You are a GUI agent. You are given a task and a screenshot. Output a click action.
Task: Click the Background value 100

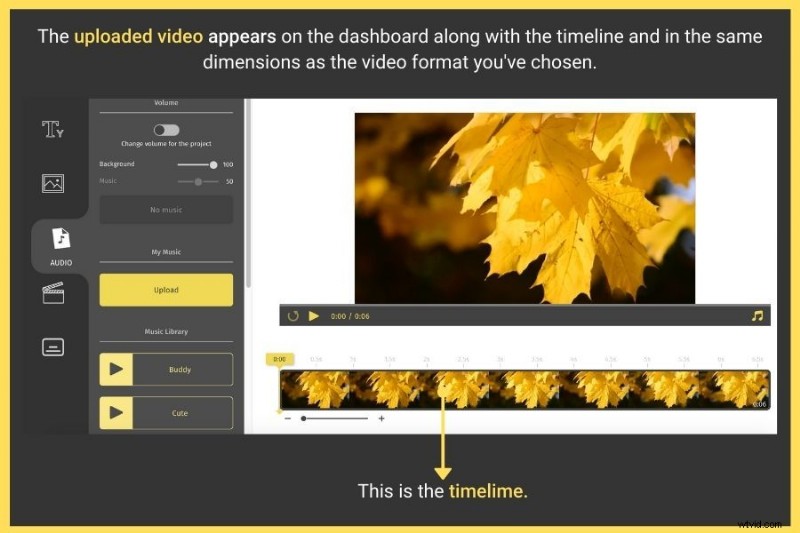coord(228,164)
